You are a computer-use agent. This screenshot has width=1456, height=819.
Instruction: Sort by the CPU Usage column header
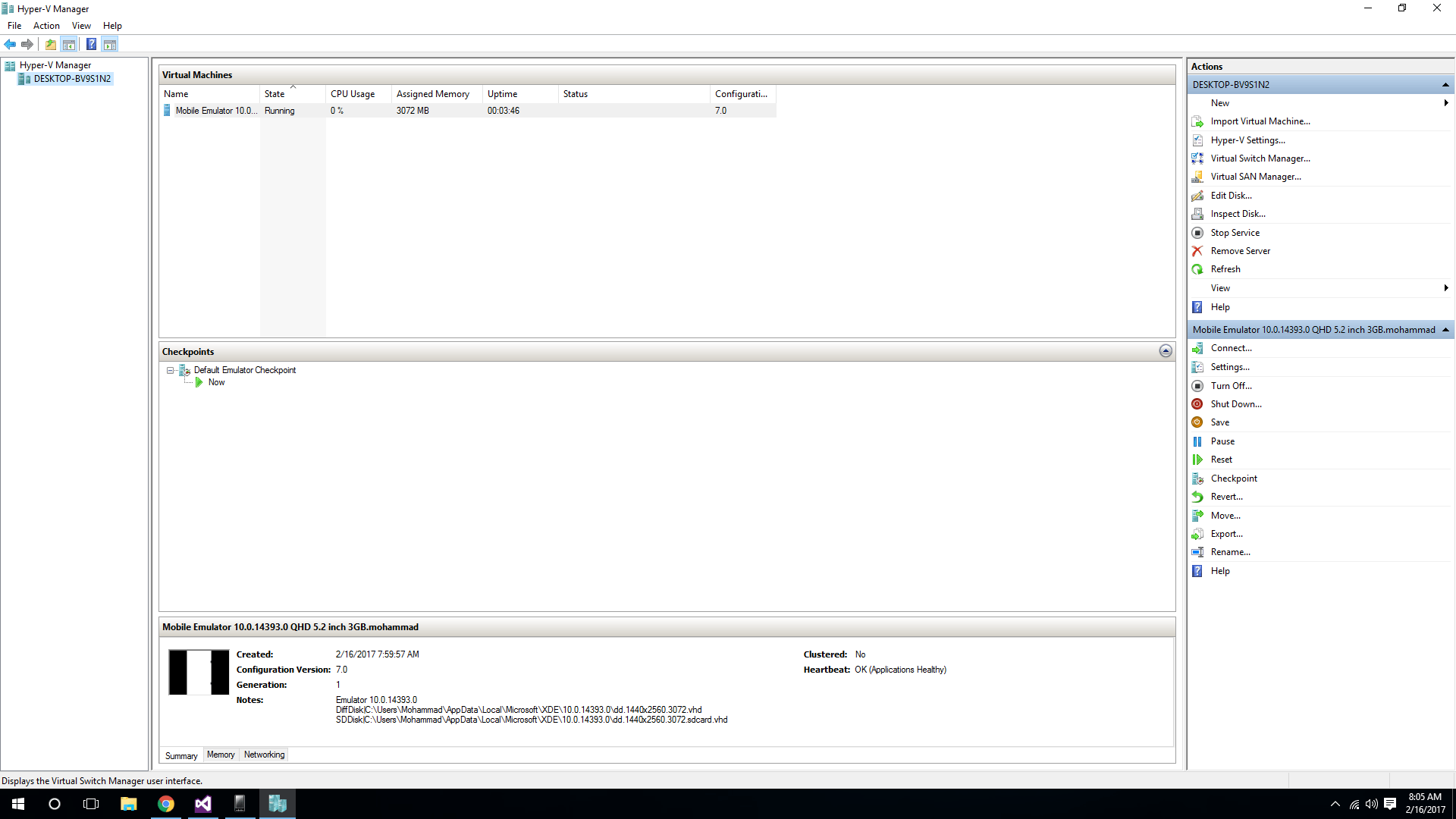click(x=359, y=94)
